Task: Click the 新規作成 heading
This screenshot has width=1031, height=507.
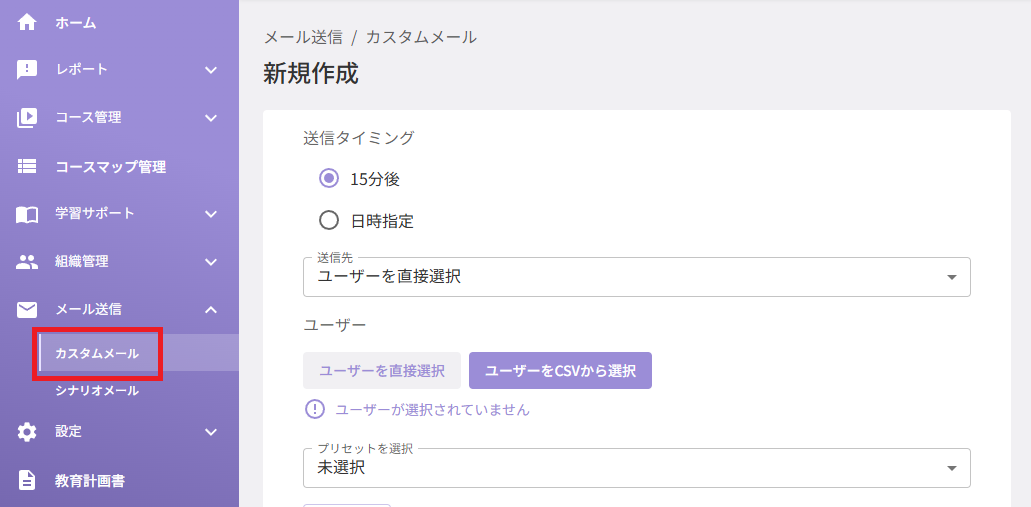Action: click(x=311, y=74)
